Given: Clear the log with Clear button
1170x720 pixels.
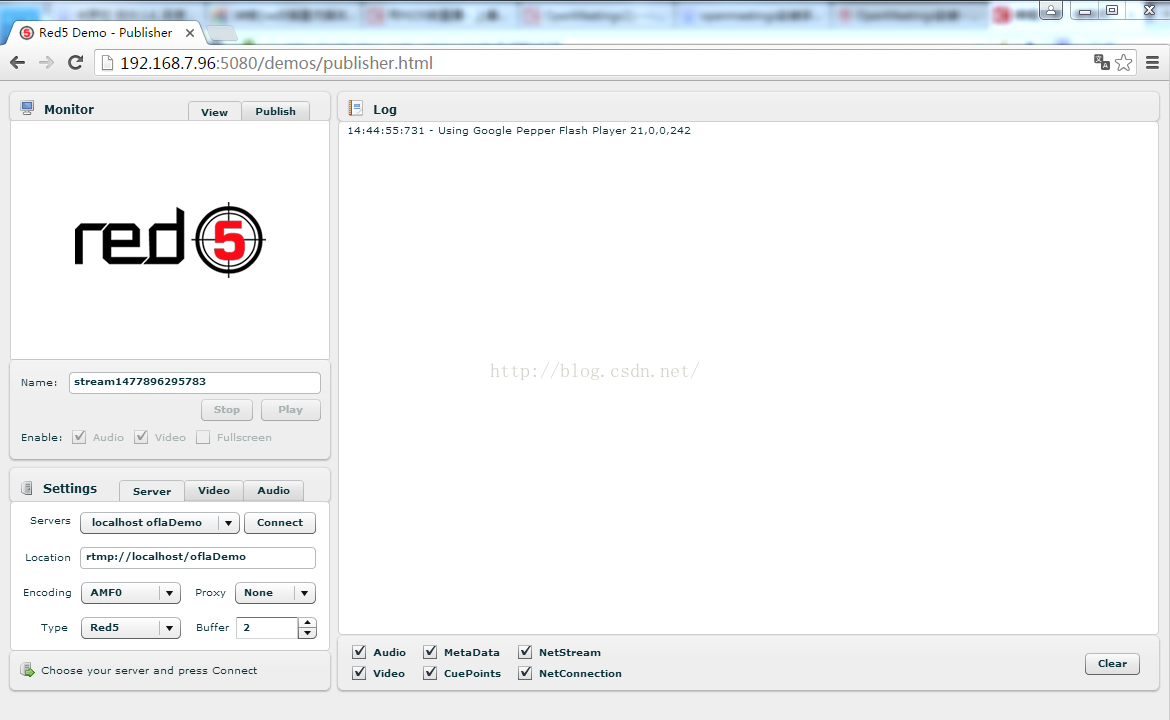Looking at the screenshot, I should point(1112,663).
